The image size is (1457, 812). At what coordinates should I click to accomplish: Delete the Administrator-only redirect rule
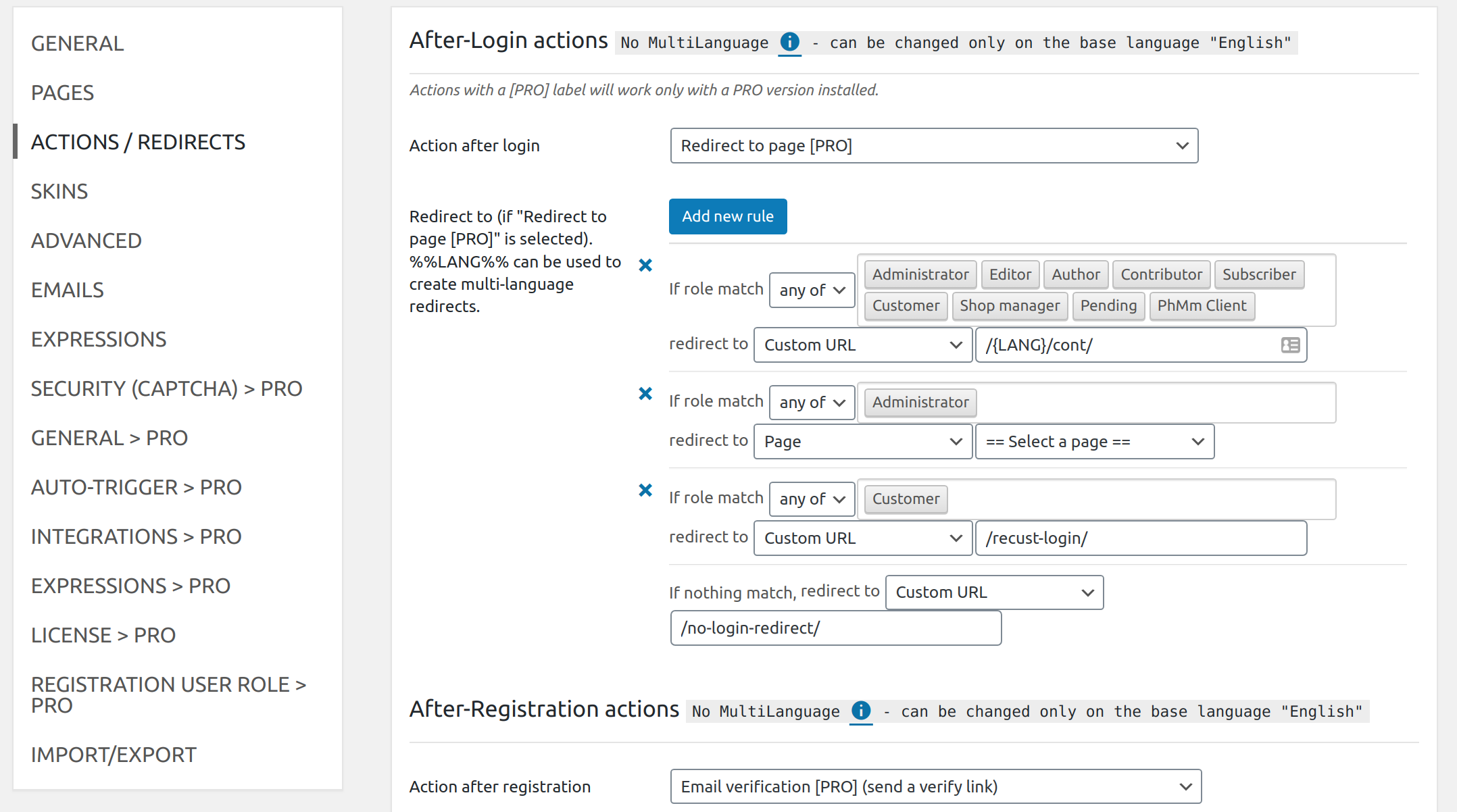click(x=645, y=394)
